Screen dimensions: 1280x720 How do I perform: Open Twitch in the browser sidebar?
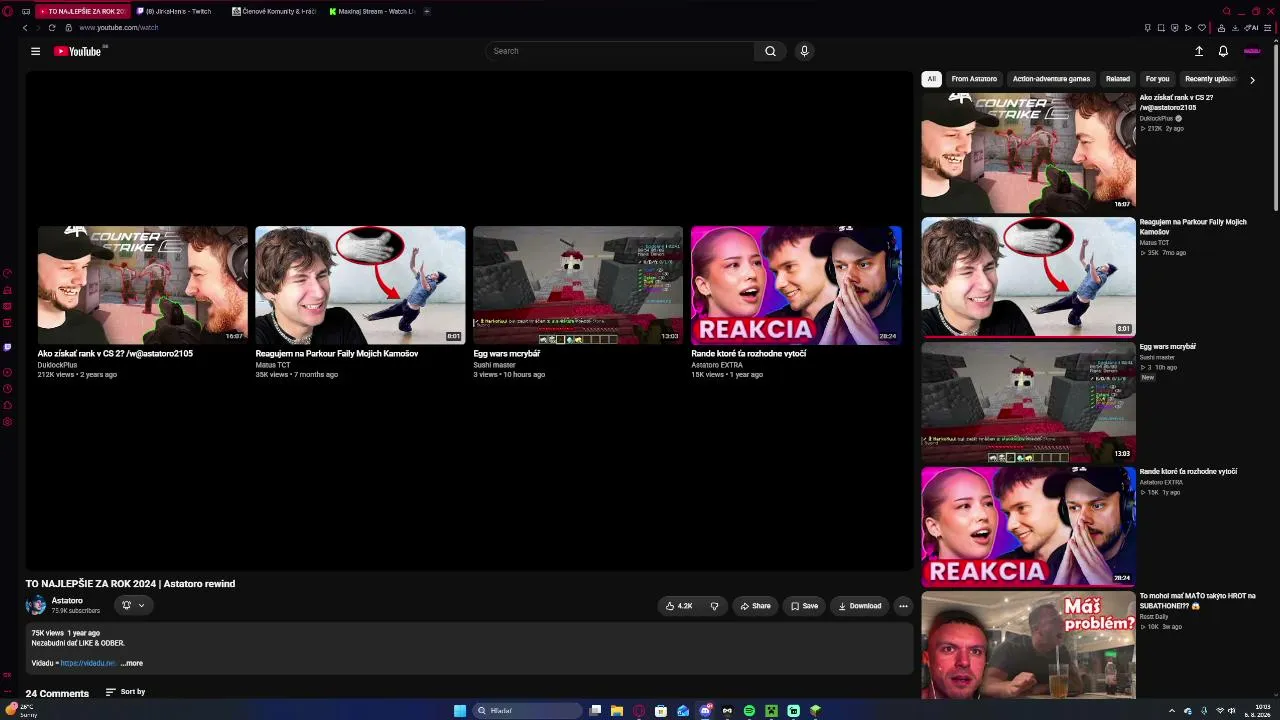click(8, 347)
